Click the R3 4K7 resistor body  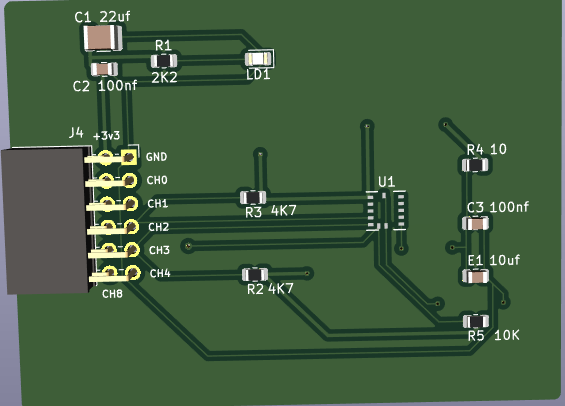253,197
